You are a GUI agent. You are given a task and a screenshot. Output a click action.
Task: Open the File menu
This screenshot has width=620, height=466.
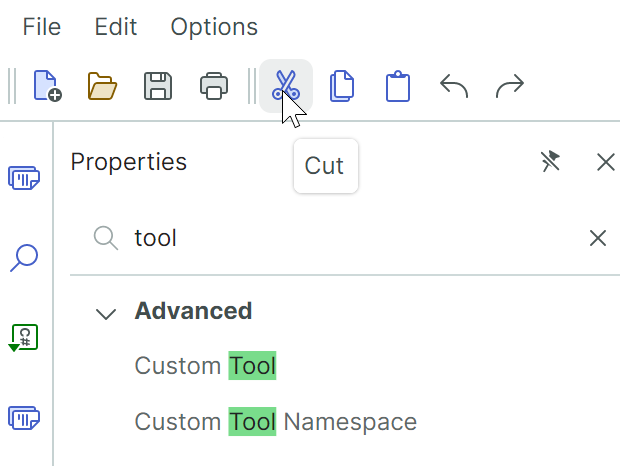click(42, 27)
